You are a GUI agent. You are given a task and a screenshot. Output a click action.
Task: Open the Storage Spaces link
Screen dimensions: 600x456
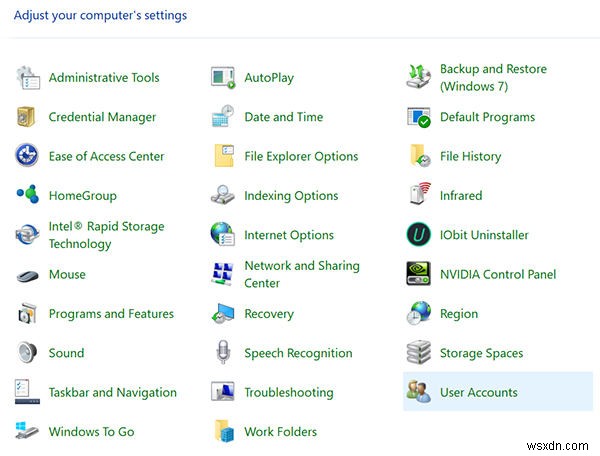[482, 353]
